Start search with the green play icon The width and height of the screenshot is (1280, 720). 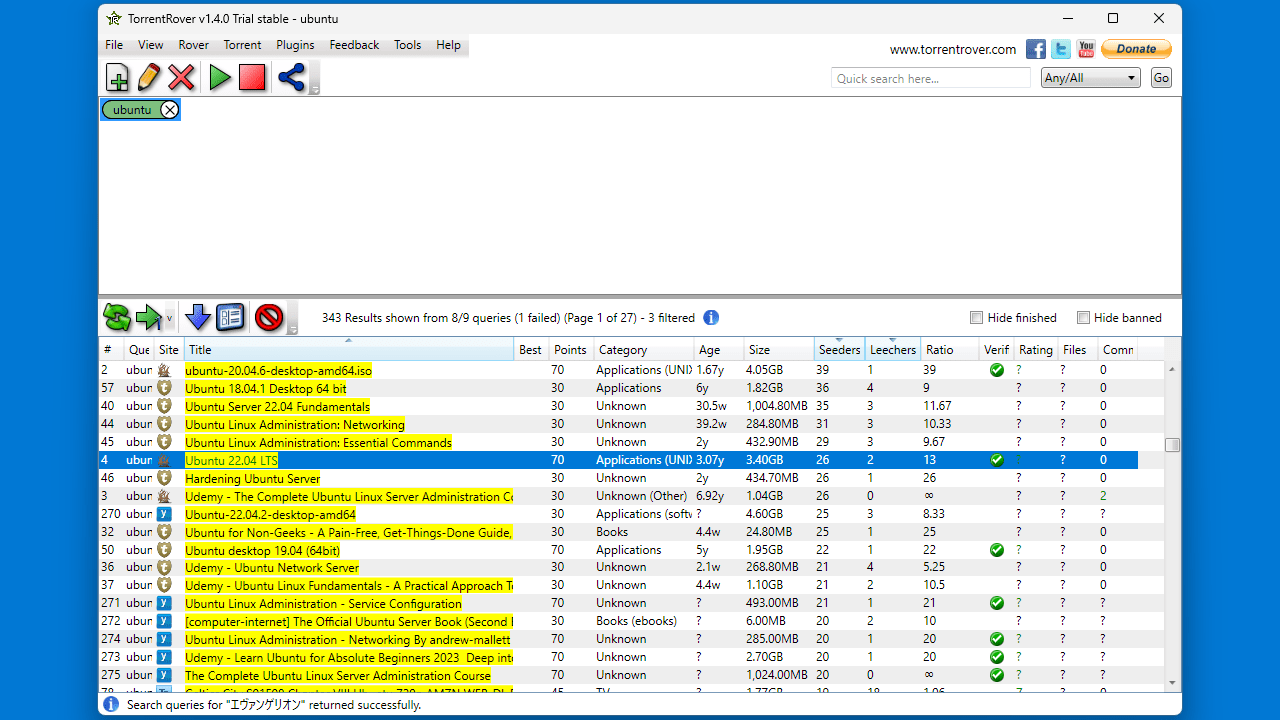[x=220, y=77]
